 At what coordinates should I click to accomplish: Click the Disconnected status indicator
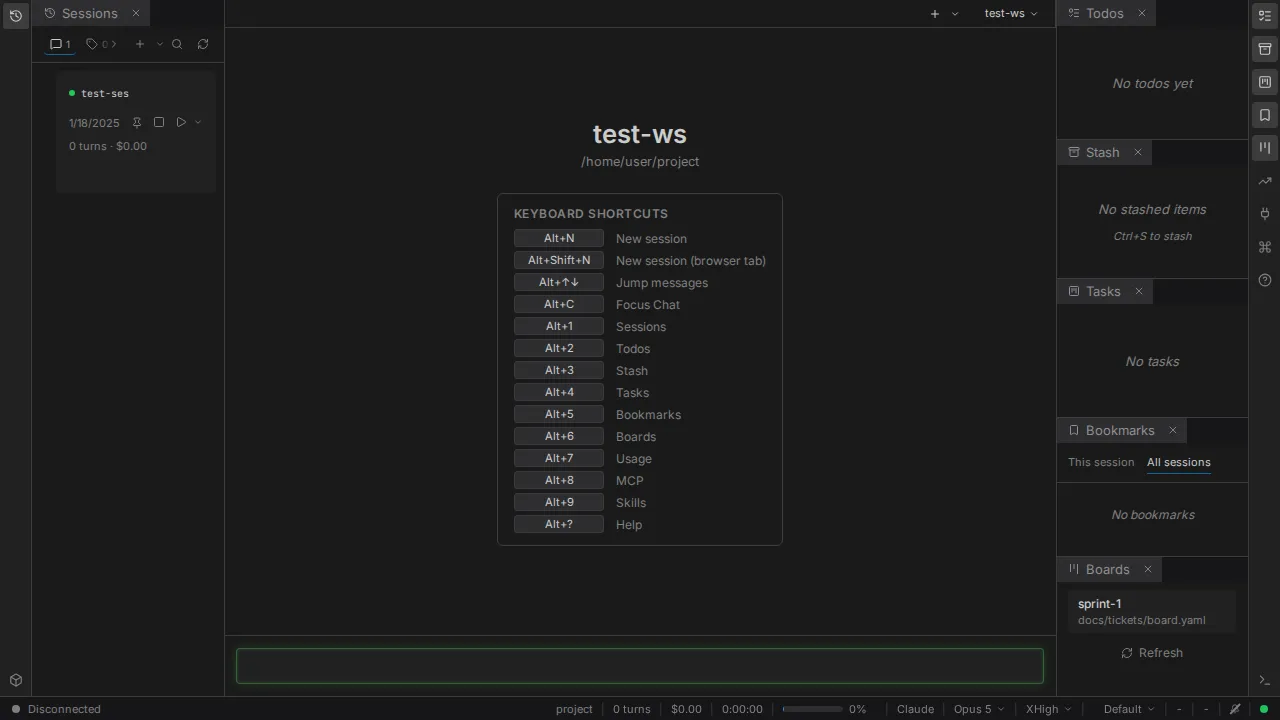click(56, 709)
